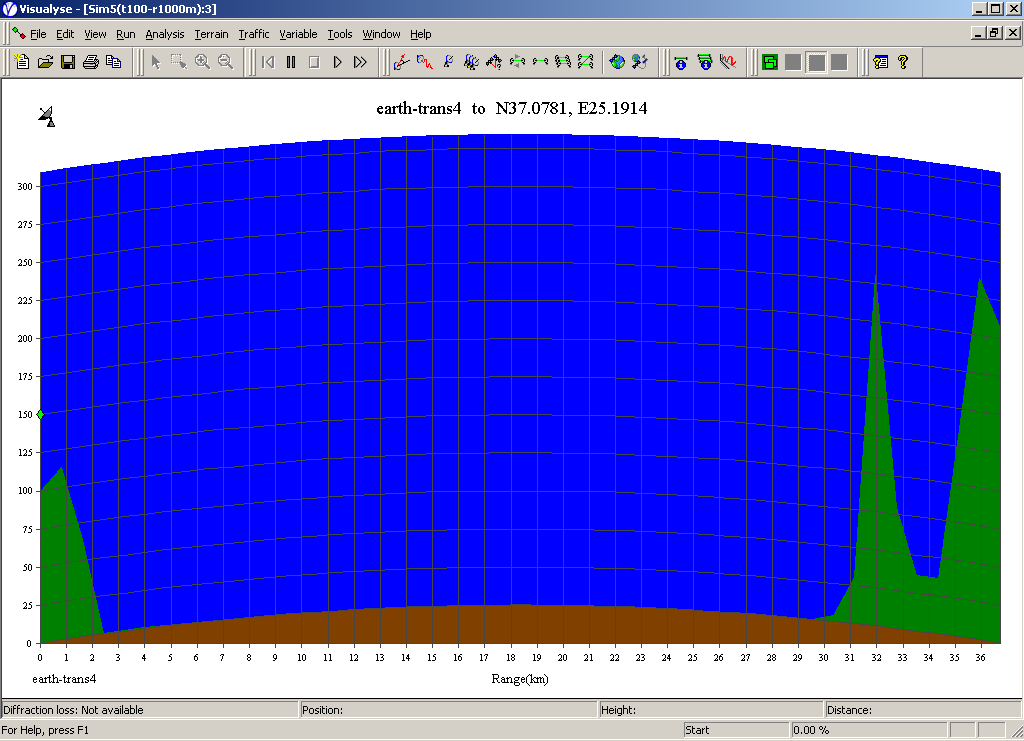
Task: Click the 'Distance:' status bar field
Action: coord(923,710)
